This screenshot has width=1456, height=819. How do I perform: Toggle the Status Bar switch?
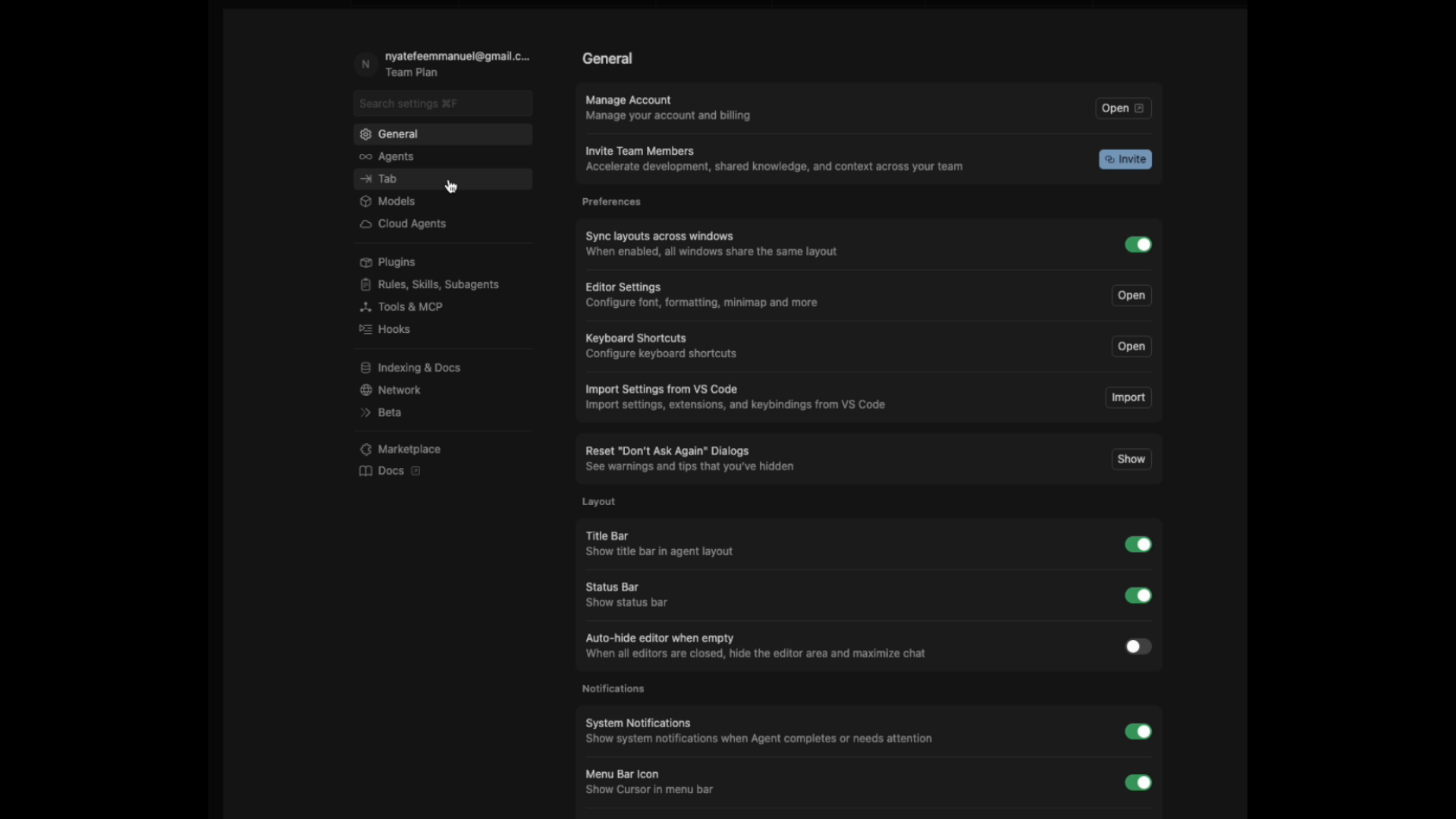[1137, 595]
